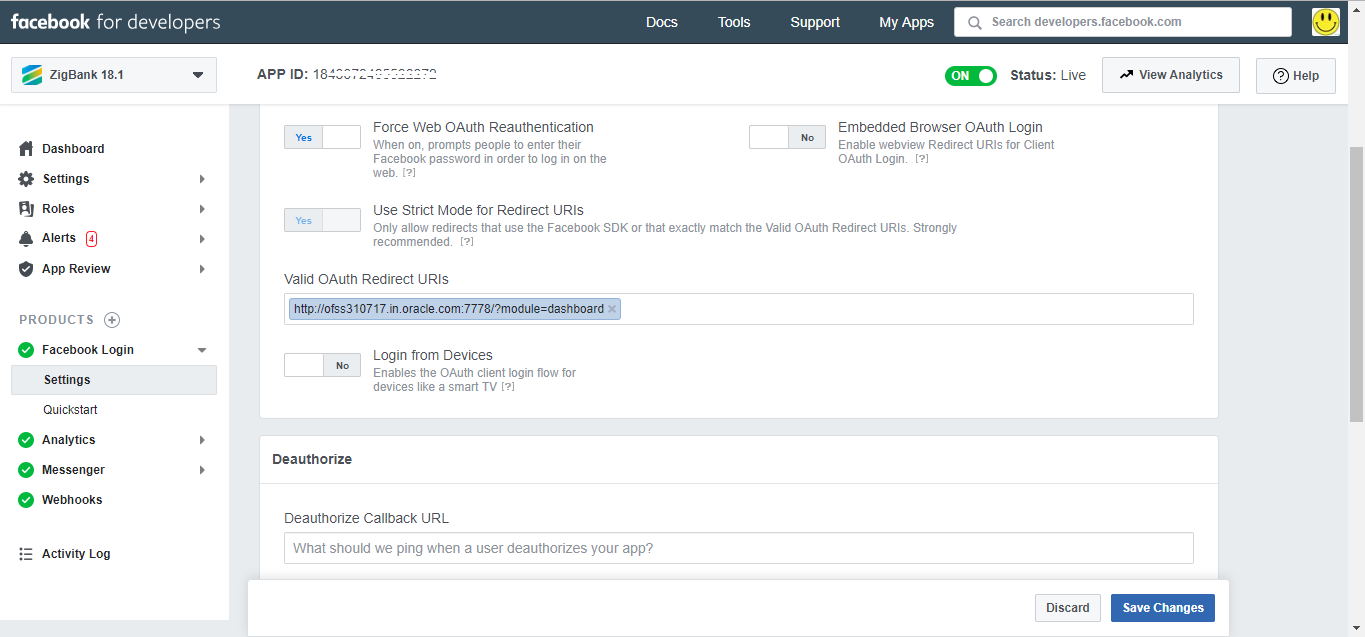Add a product with the plus icon

pos(112,320)
